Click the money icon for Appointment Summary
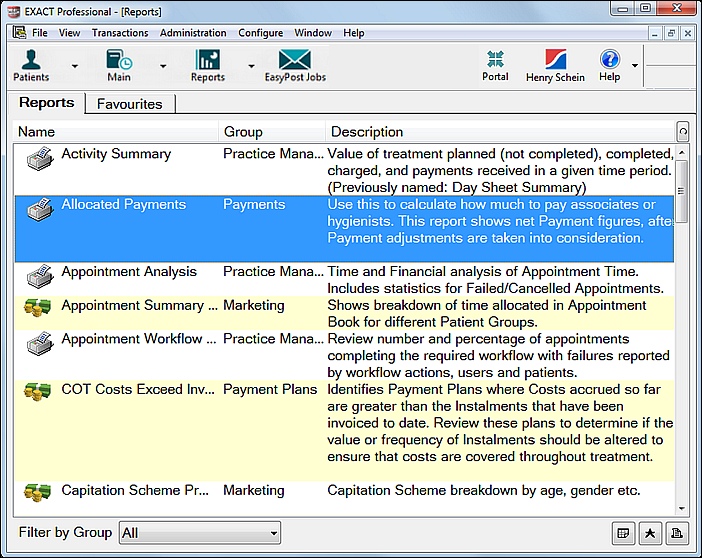Image resolution: width=702 pixels, height=558 pixels. pos(37,307)
